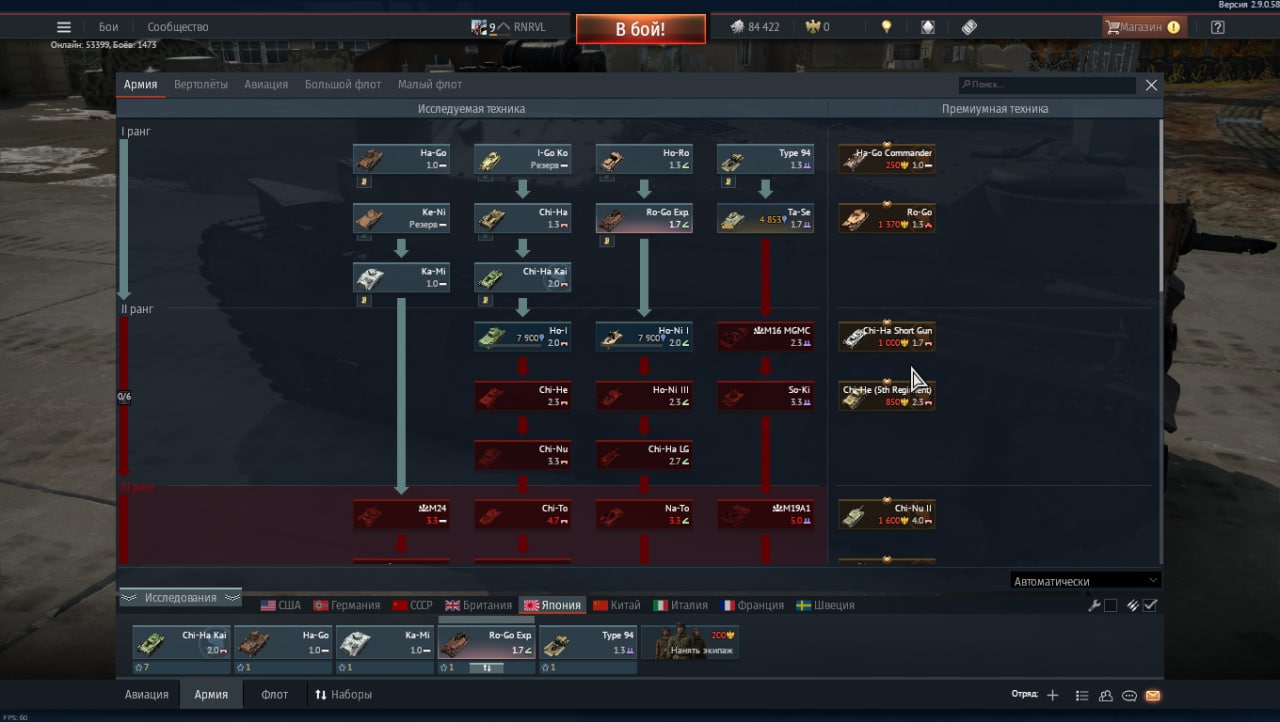Screen dimensions: 1280x722
Task: Select the Chi-Nu tank
Action: pyautogui.click(x=522, y=455)
